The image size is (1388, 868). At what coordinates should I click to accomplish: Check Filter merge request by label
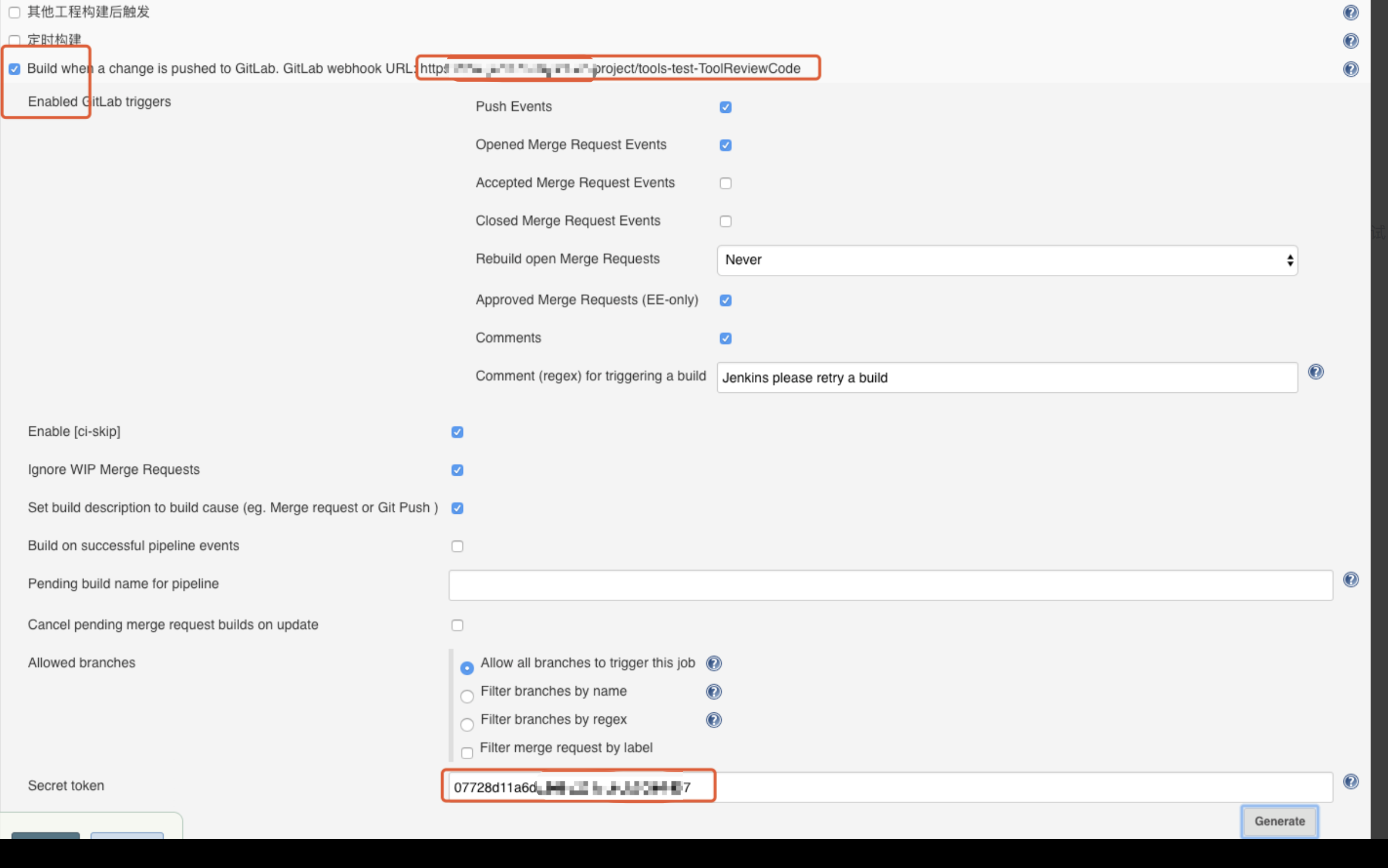click(x=467, y=753)
